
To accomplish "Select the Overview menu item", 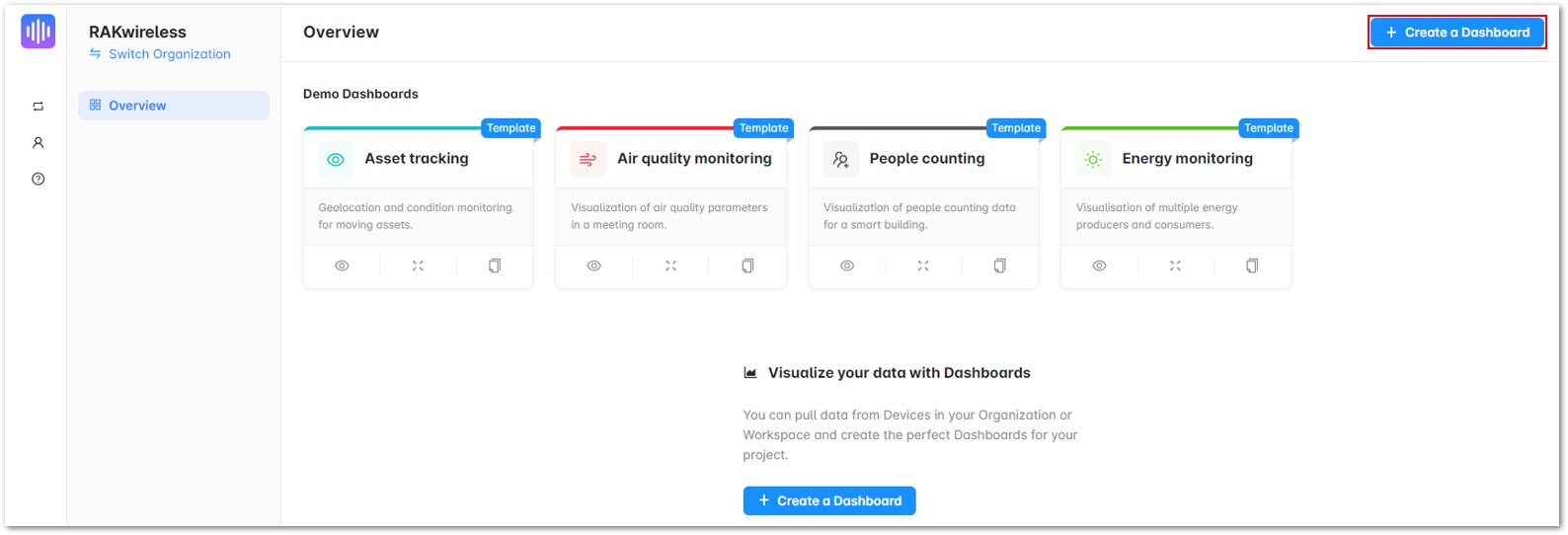I will pos(174,106).
